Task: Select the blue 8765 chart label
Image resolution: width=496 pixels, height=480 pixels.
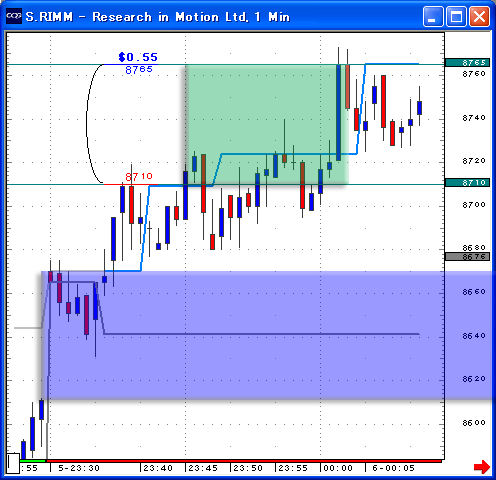Action: tap(139, 70)
